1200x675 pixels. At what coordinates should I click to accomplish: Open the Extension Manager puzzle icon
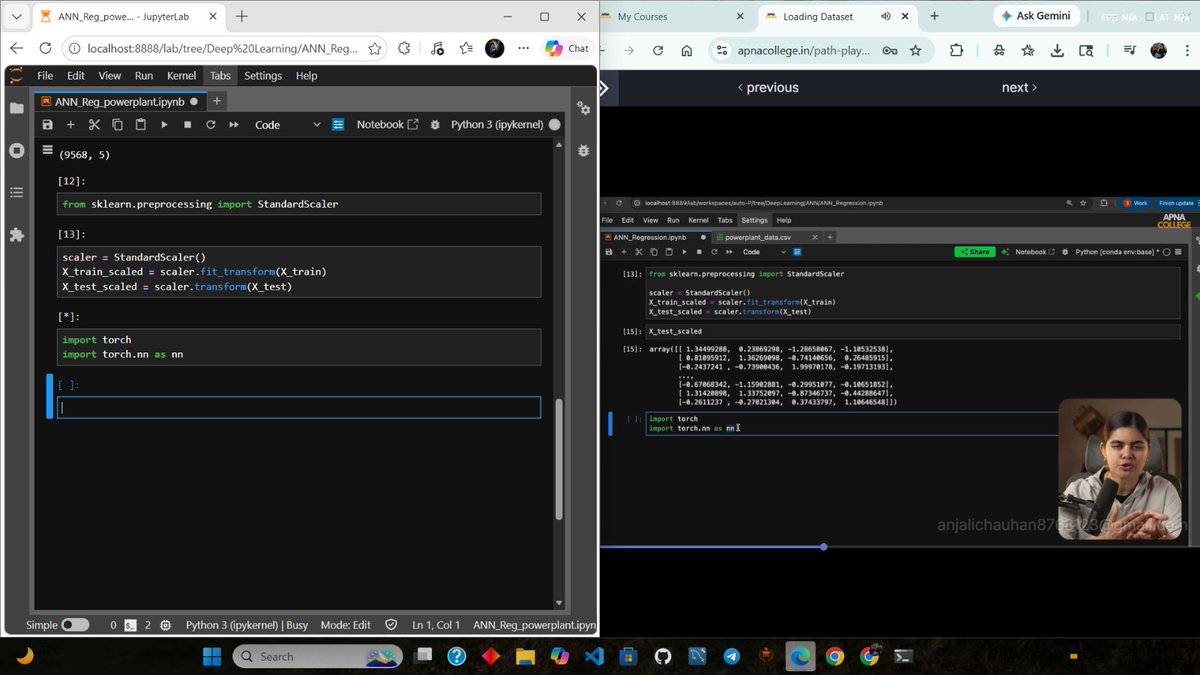[16, 235]
